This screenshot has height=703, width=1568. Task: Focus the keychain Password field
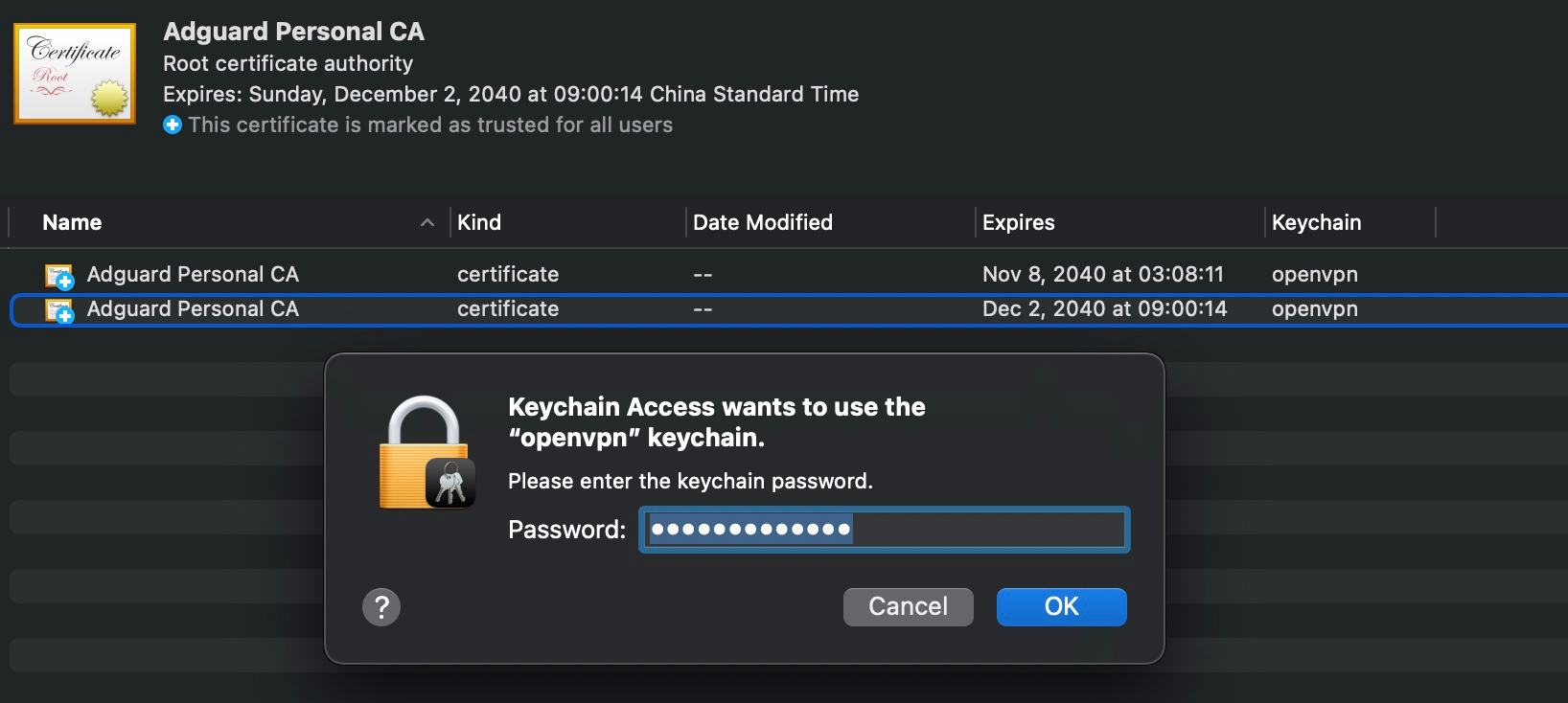(885, 529)
